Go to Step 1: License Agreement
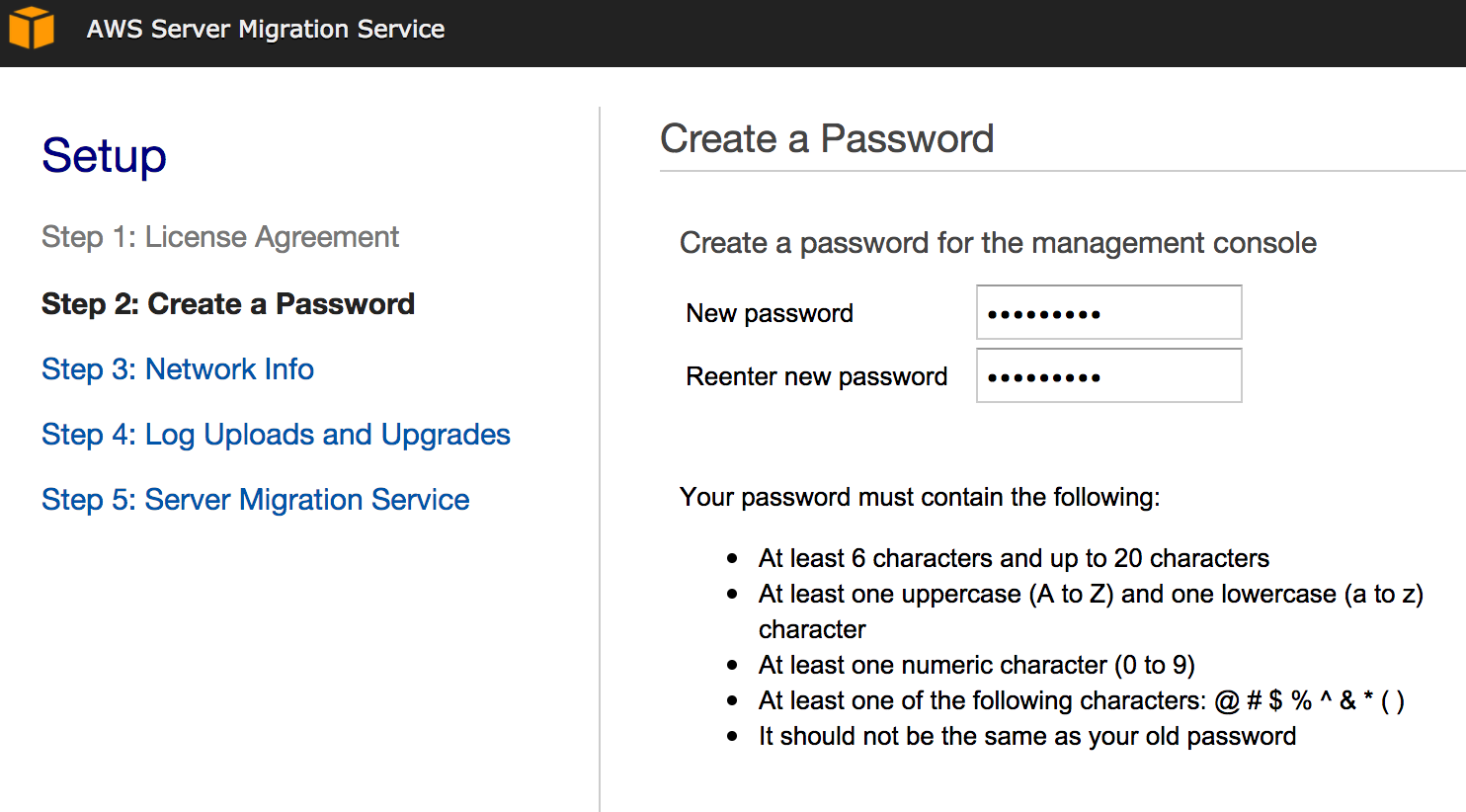 point(219,237)
